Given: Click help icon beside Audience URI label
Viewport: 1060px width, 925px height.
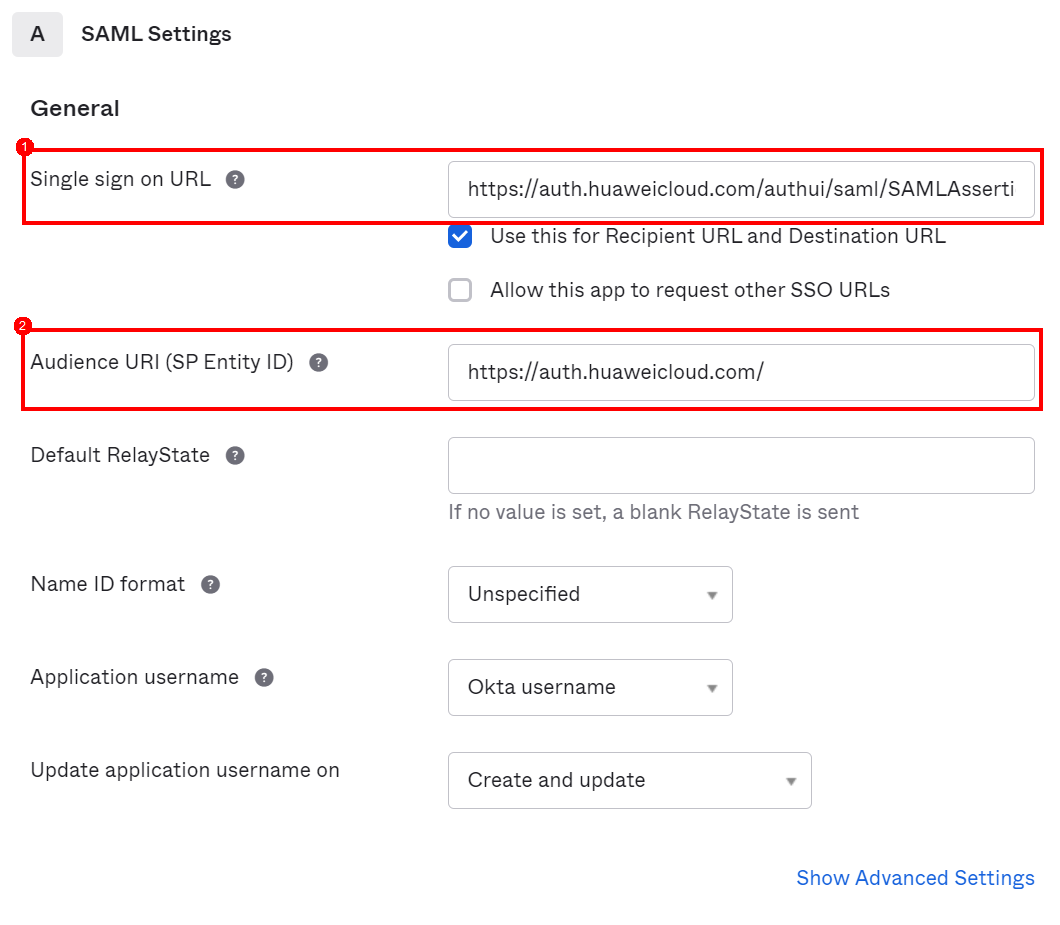Looking at the screenshot, I should pyautogui.click(x=318, y=363).
